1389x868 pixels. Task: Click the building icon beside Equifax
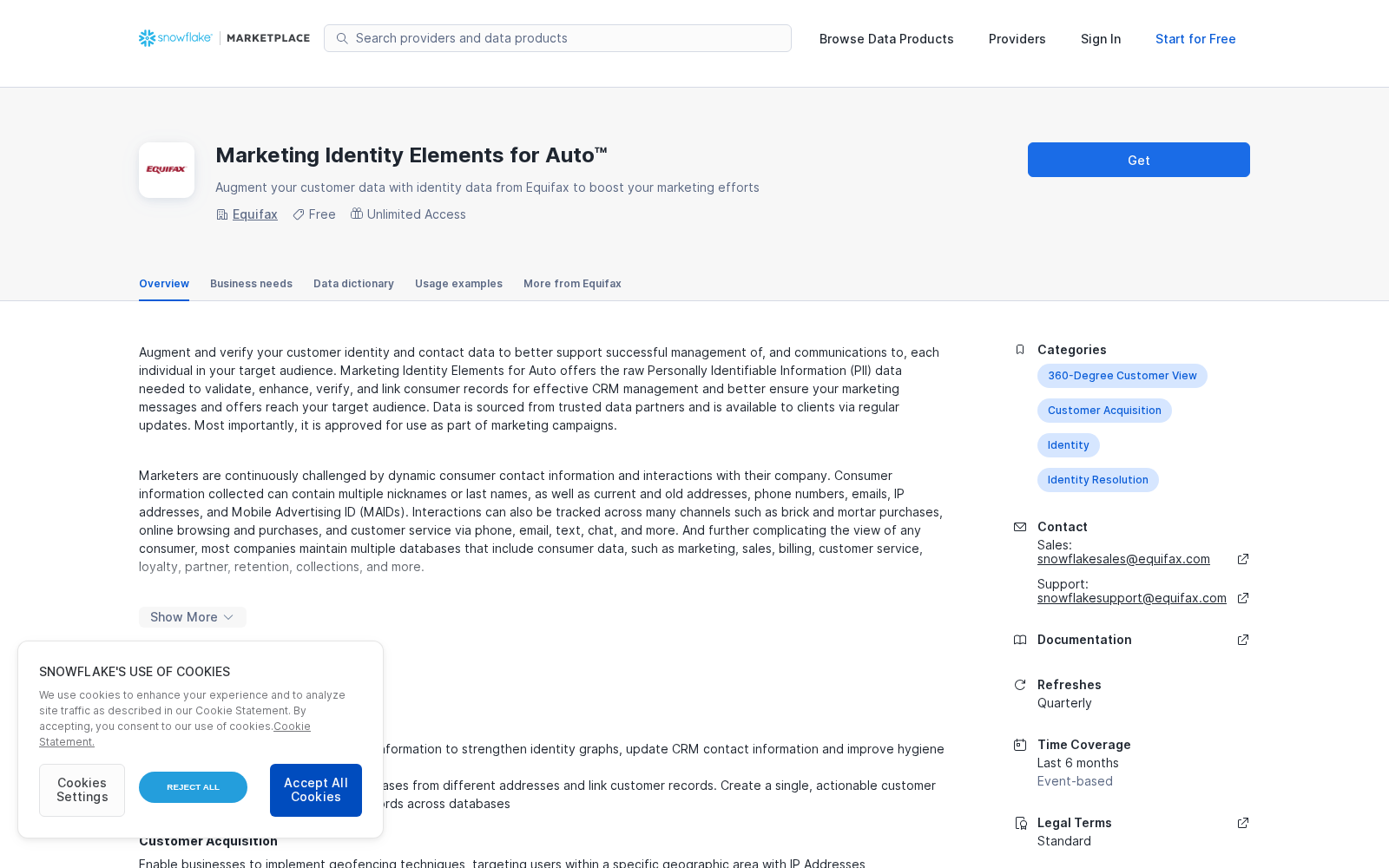[x=222, y=214]
